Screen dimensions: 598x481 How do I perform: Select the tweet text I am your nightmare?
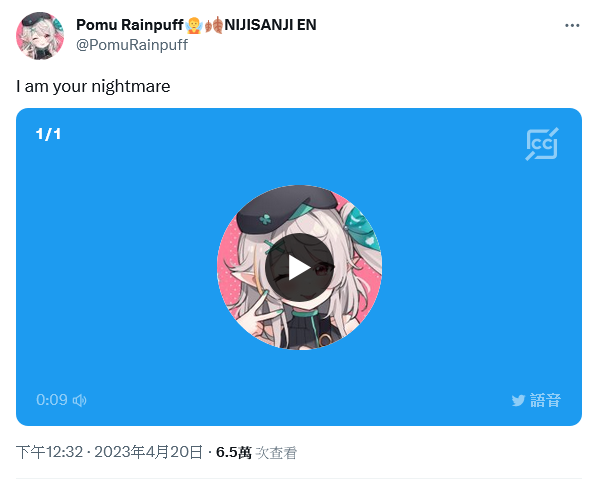[93, 86]
